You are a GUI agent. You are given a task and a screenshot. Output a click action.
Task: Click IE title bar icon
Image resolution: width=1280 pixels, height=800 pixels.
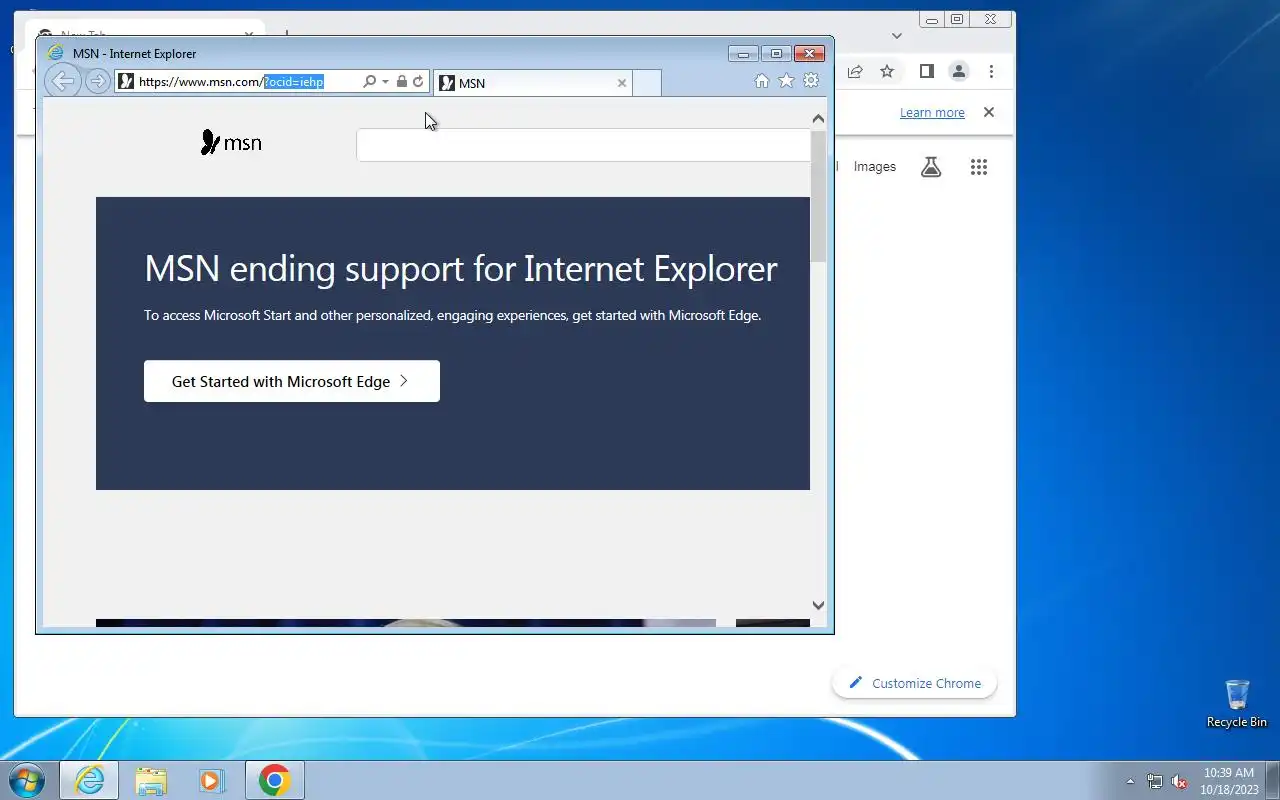point(56,53)
